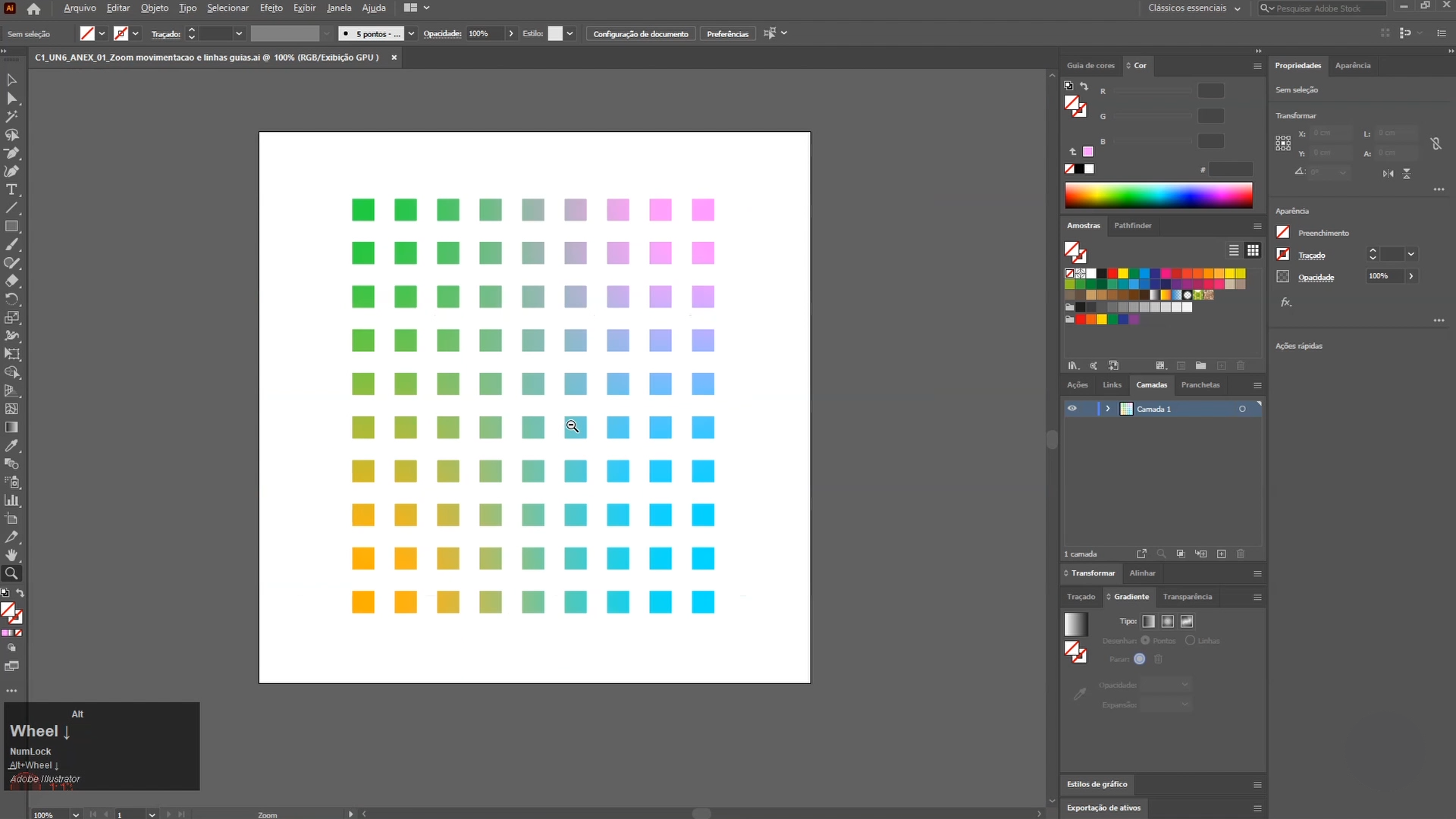Viewport: 1456px width, 819px height.
Task: Select the Hand tool
Action: tap(11, 555)
